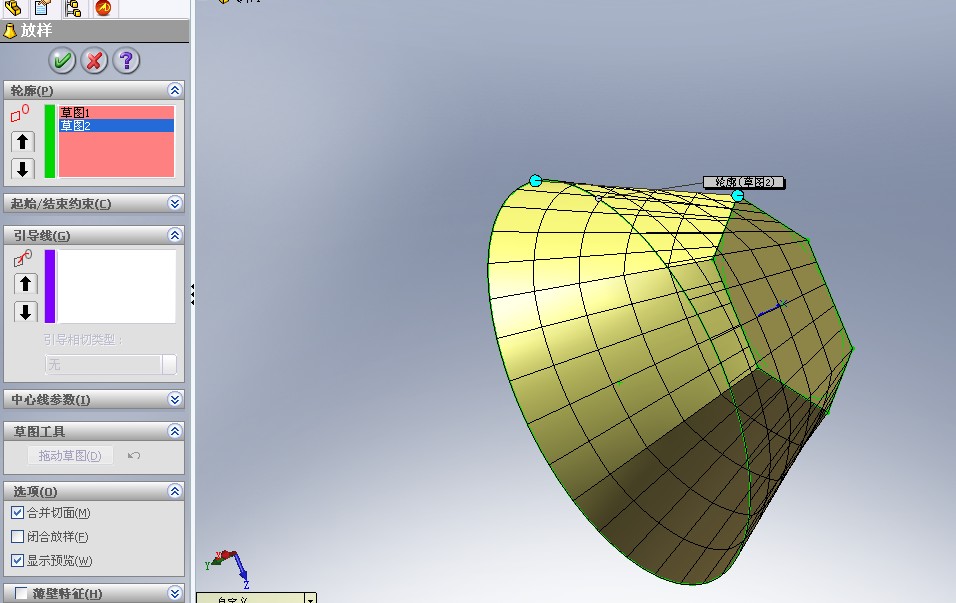
Task: Collapse the 草图工具 section
Action: [x=174, y=431]
